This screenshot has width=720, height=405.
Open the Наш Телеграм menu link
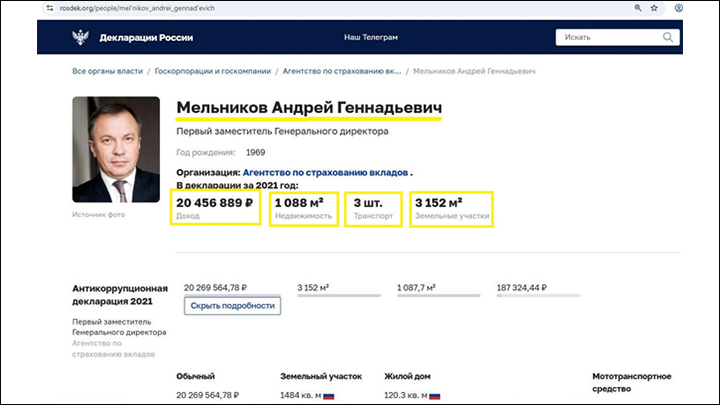pyautogui.click(x=371, y=38)
